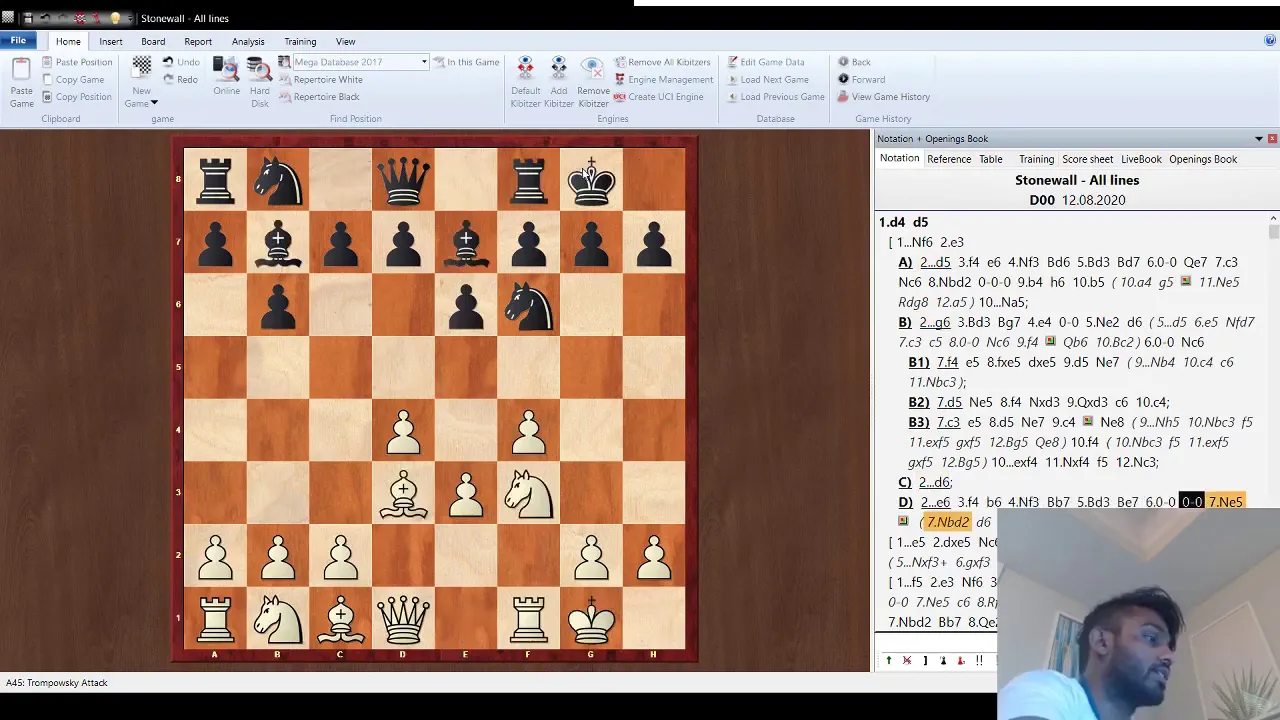1280x720 pixels.
Task: Click the red pawn annotation icon
Action: click(x=961, y=660)
